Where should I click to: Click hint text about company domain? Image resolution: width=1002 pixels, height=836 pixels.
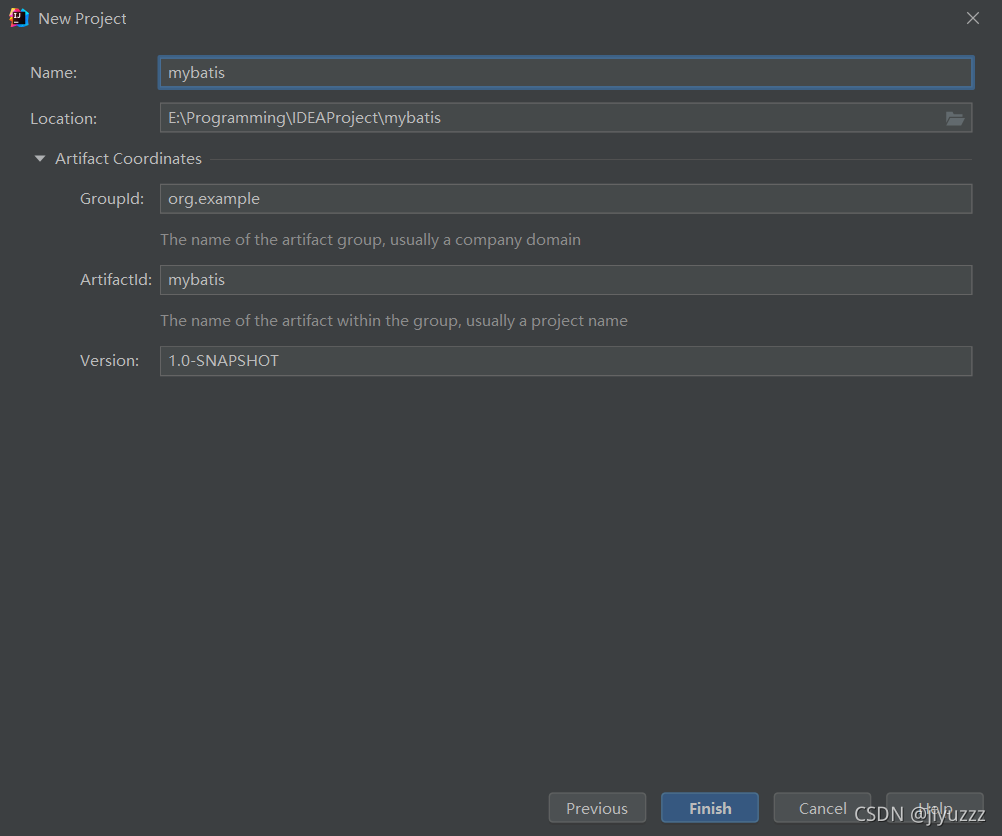coord(371,240)
